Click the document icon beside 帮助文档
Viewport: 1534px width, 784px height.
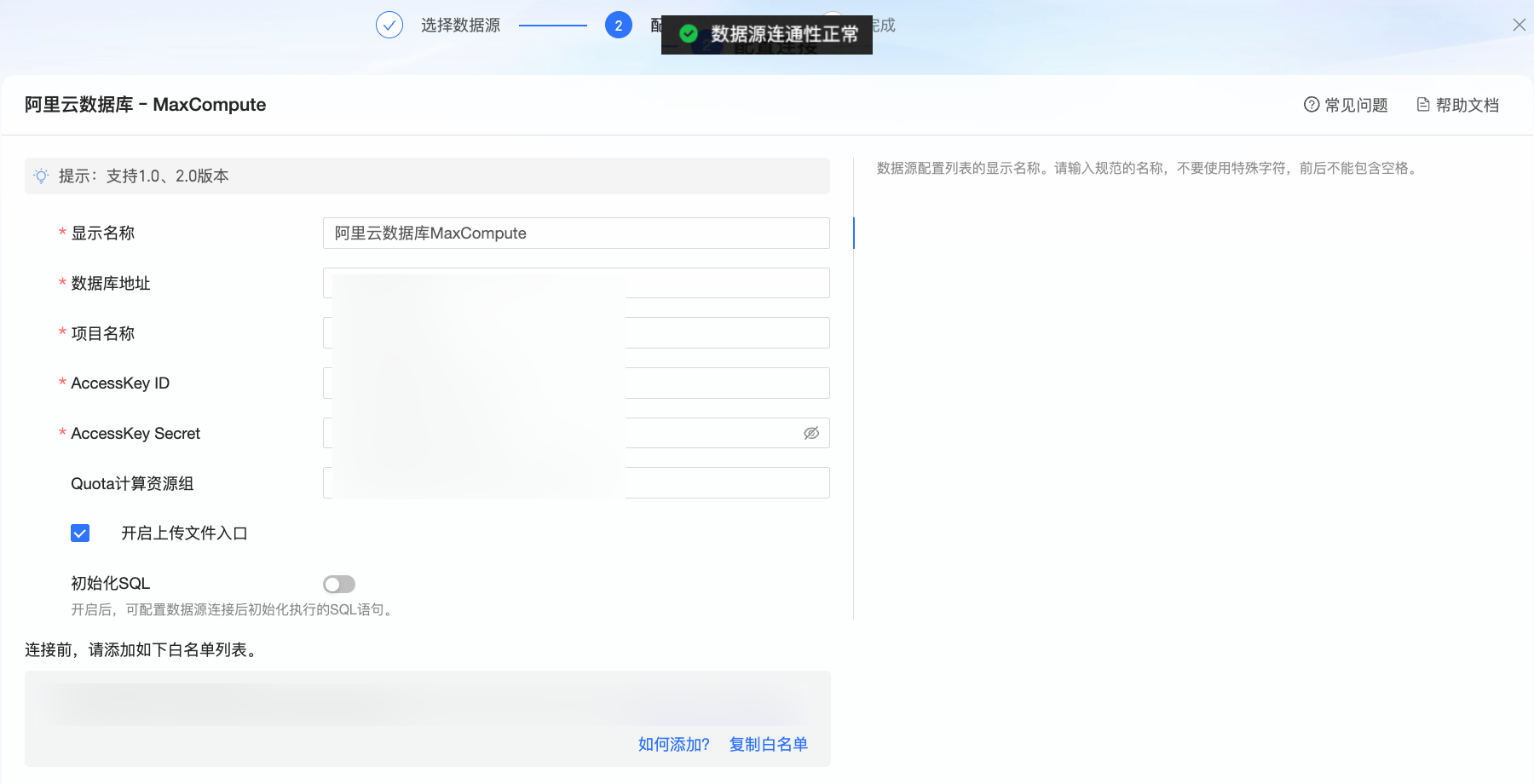tap(1423, 105)
